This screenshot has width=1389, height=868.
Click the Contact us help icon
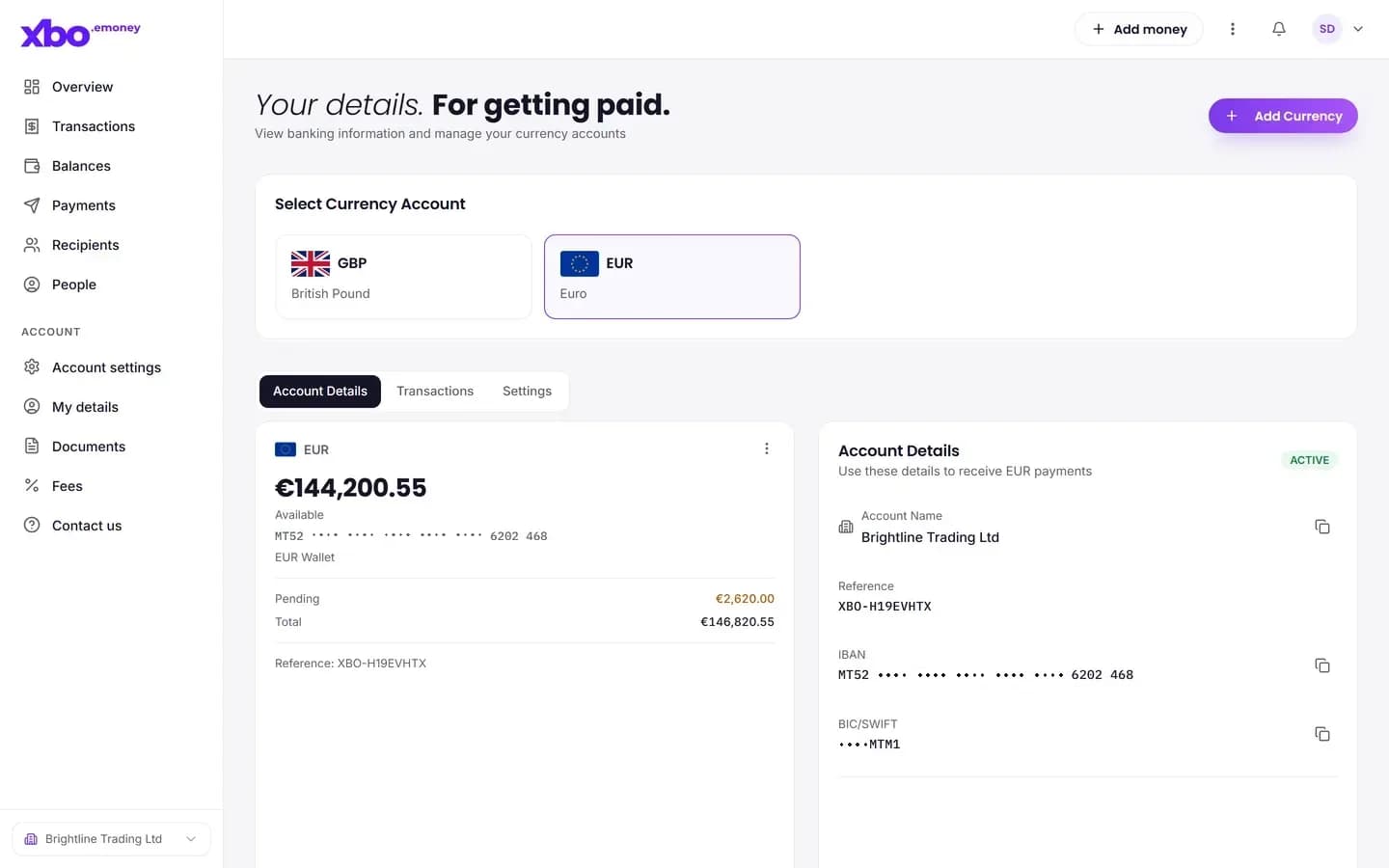[32, 526]
